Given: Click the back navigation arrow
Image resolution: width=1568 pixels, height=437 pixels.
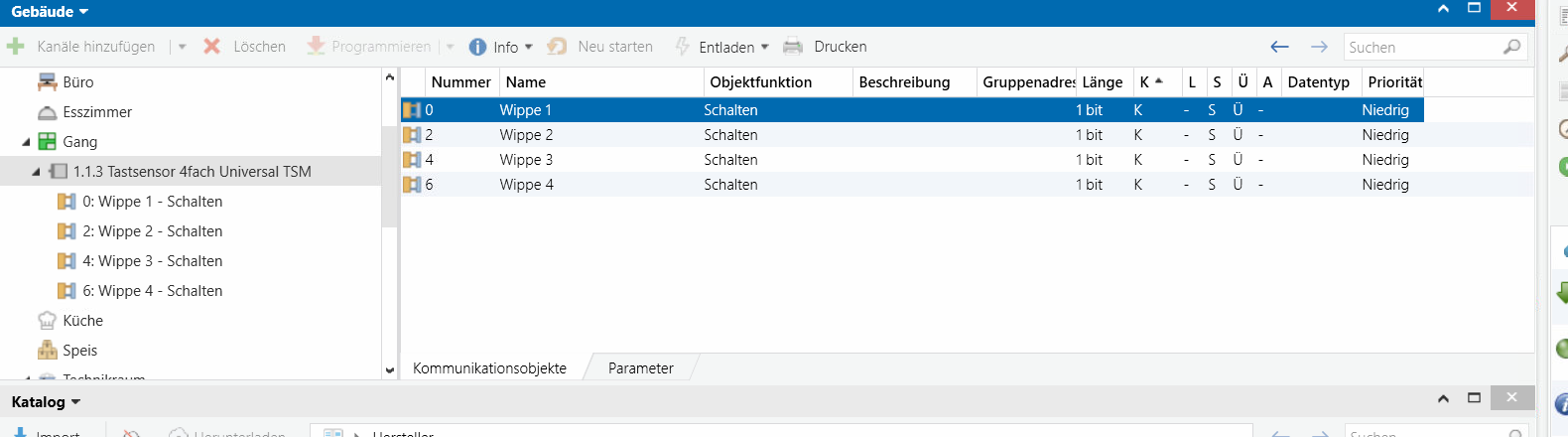Looking at the screenshot, I should [x=1279, y=47].
